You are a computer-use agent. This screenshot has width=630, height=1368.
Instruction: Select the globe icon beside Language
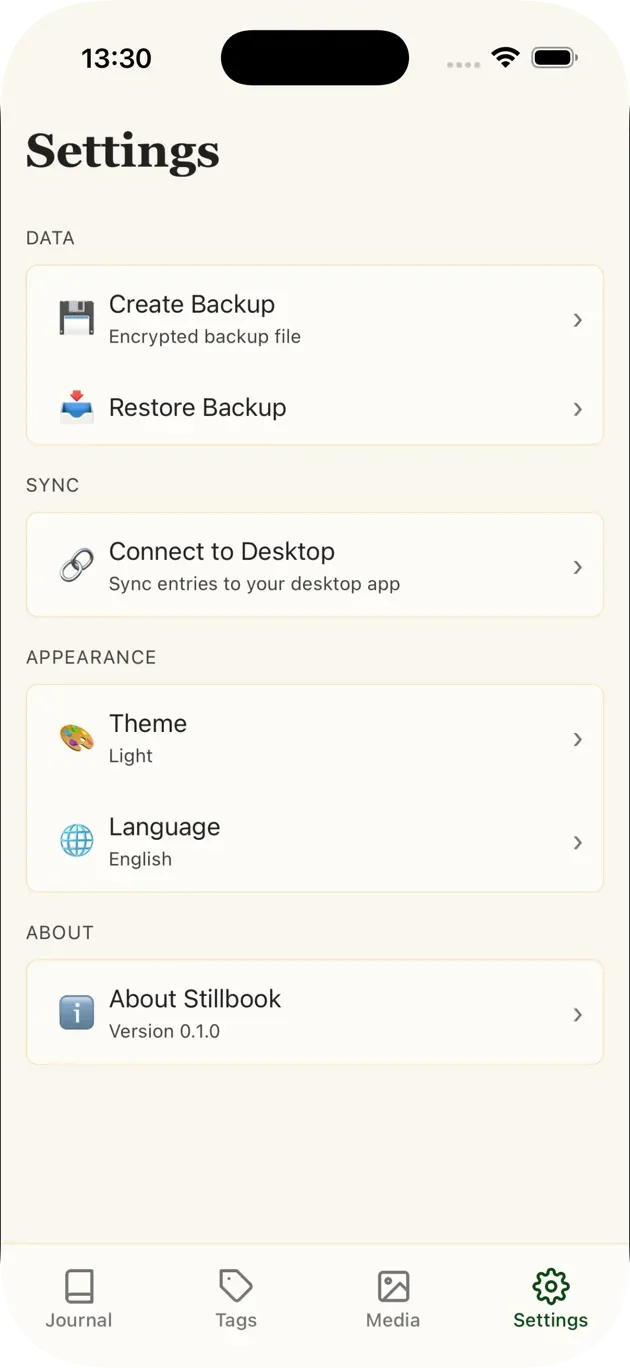[76, 841]
